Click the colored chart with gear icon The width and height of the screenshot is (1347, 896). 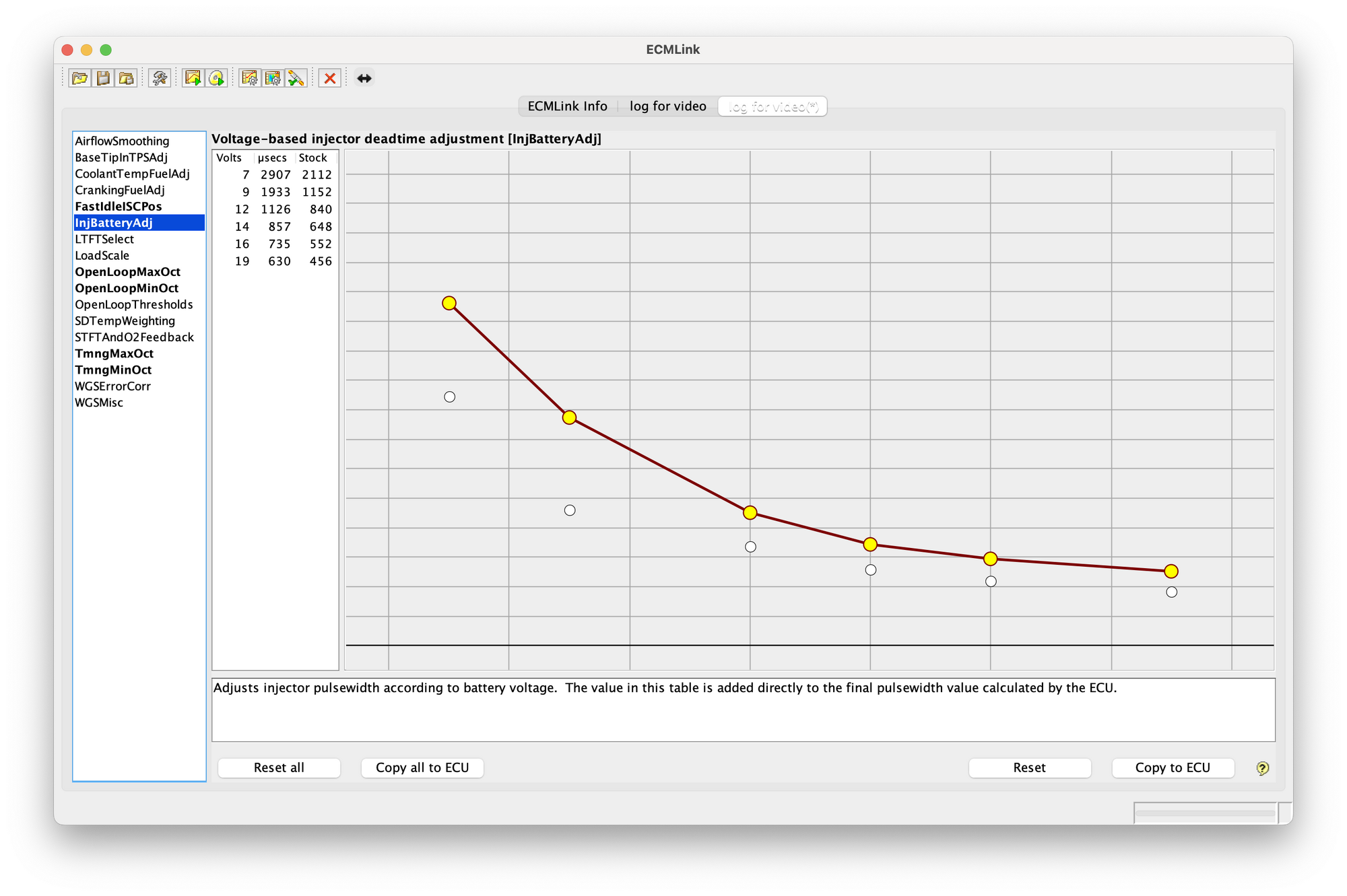[x=273, y=78]
